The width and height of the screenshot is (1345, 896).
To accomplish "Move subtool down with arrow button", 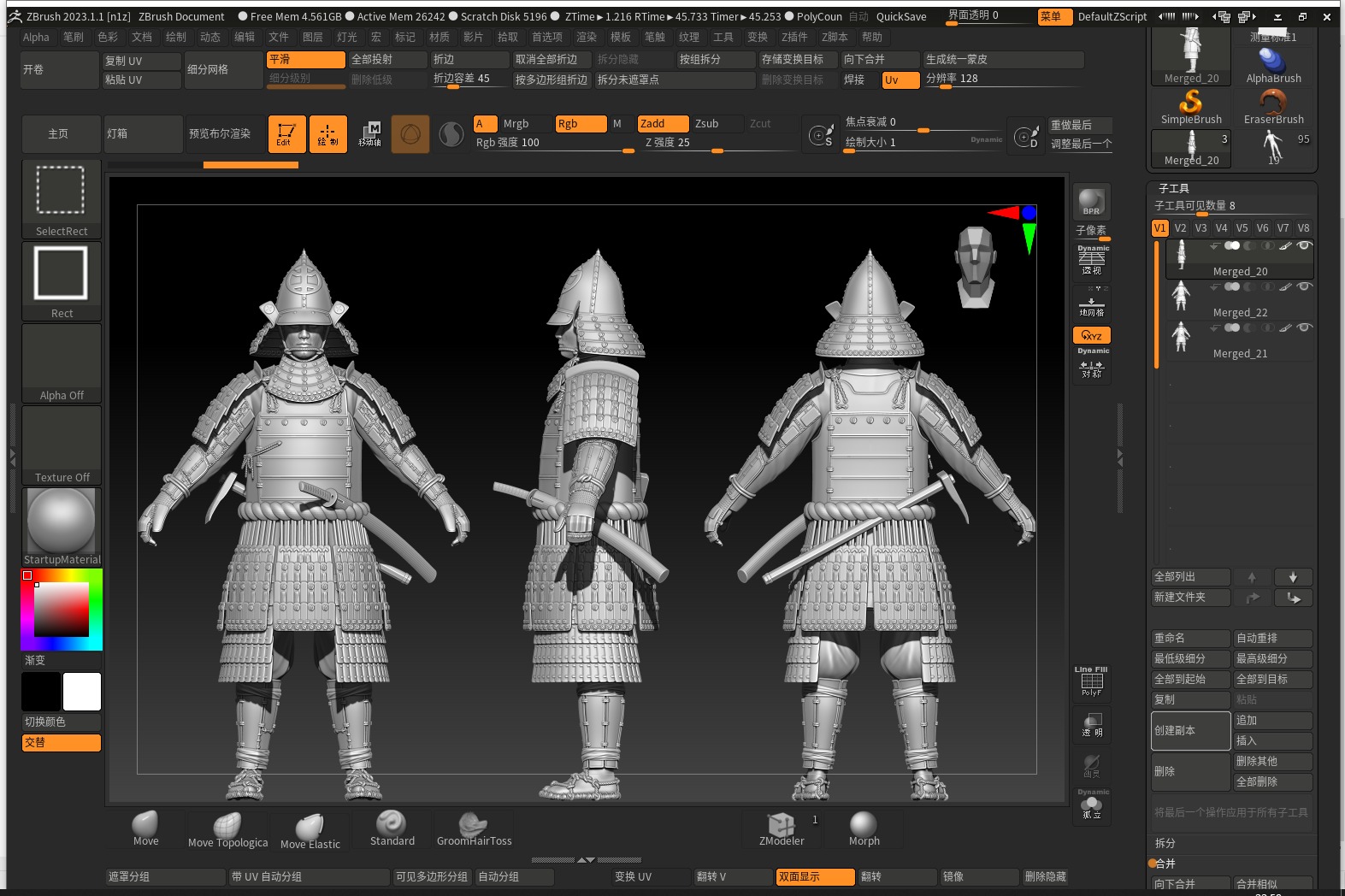I will (x=1293, y=577).
